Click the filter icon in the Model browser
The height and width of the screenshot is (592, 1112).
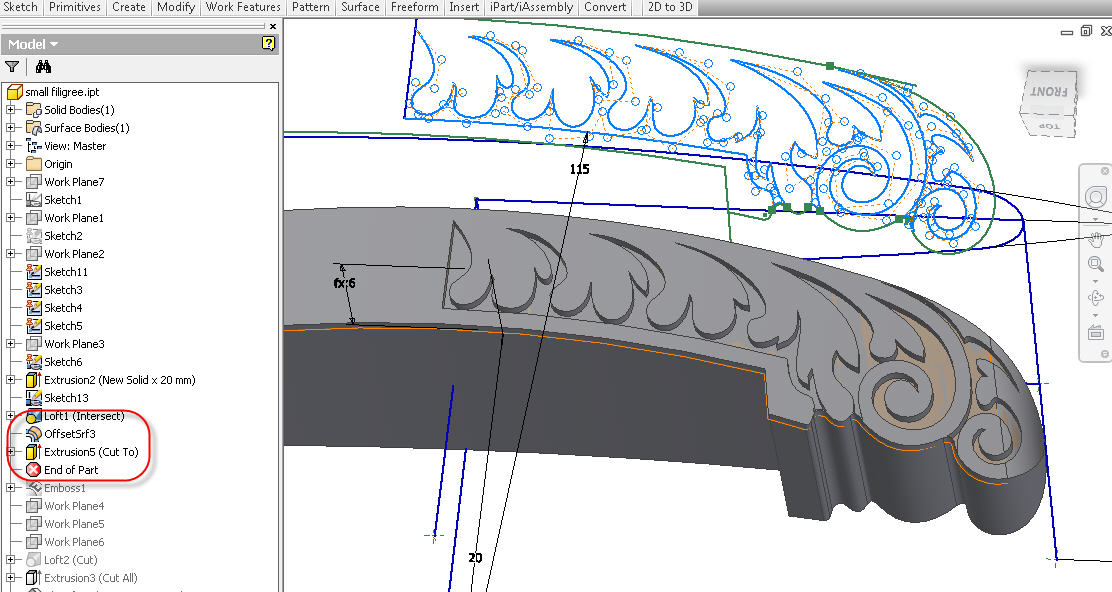[x=12, y=65]
